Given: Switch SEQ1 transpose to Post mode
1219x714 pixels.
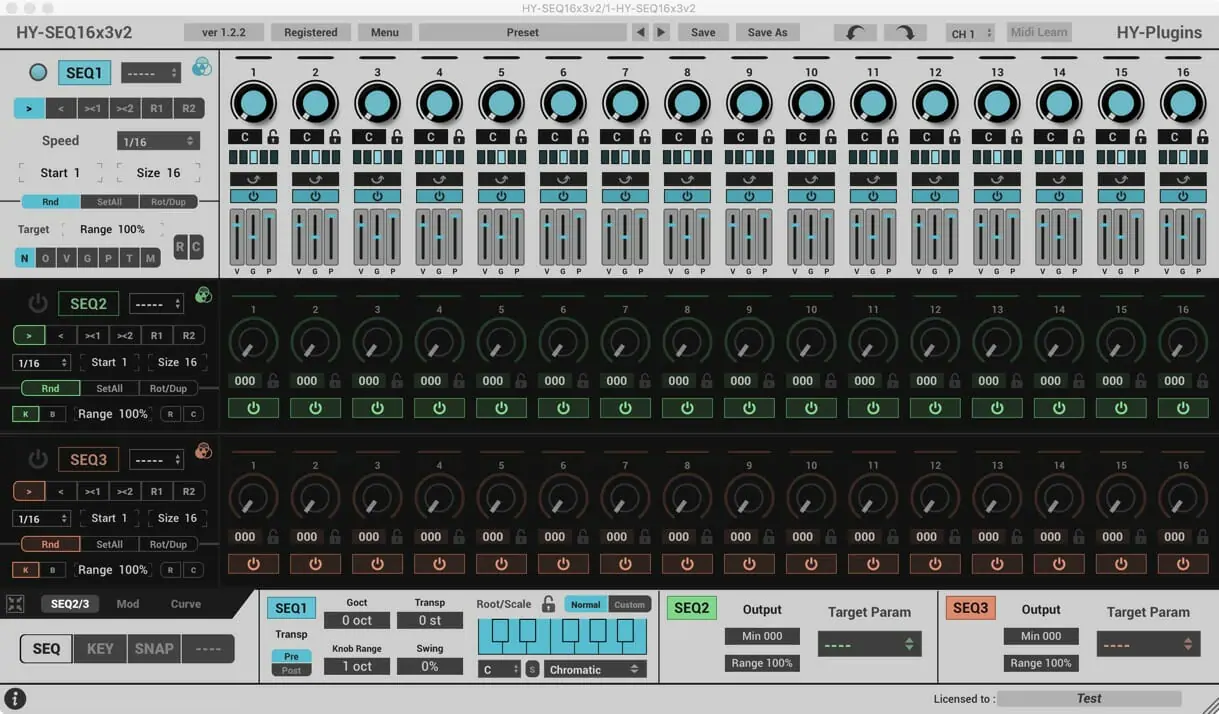Looking at the screenshot, I should coord(291,670).
